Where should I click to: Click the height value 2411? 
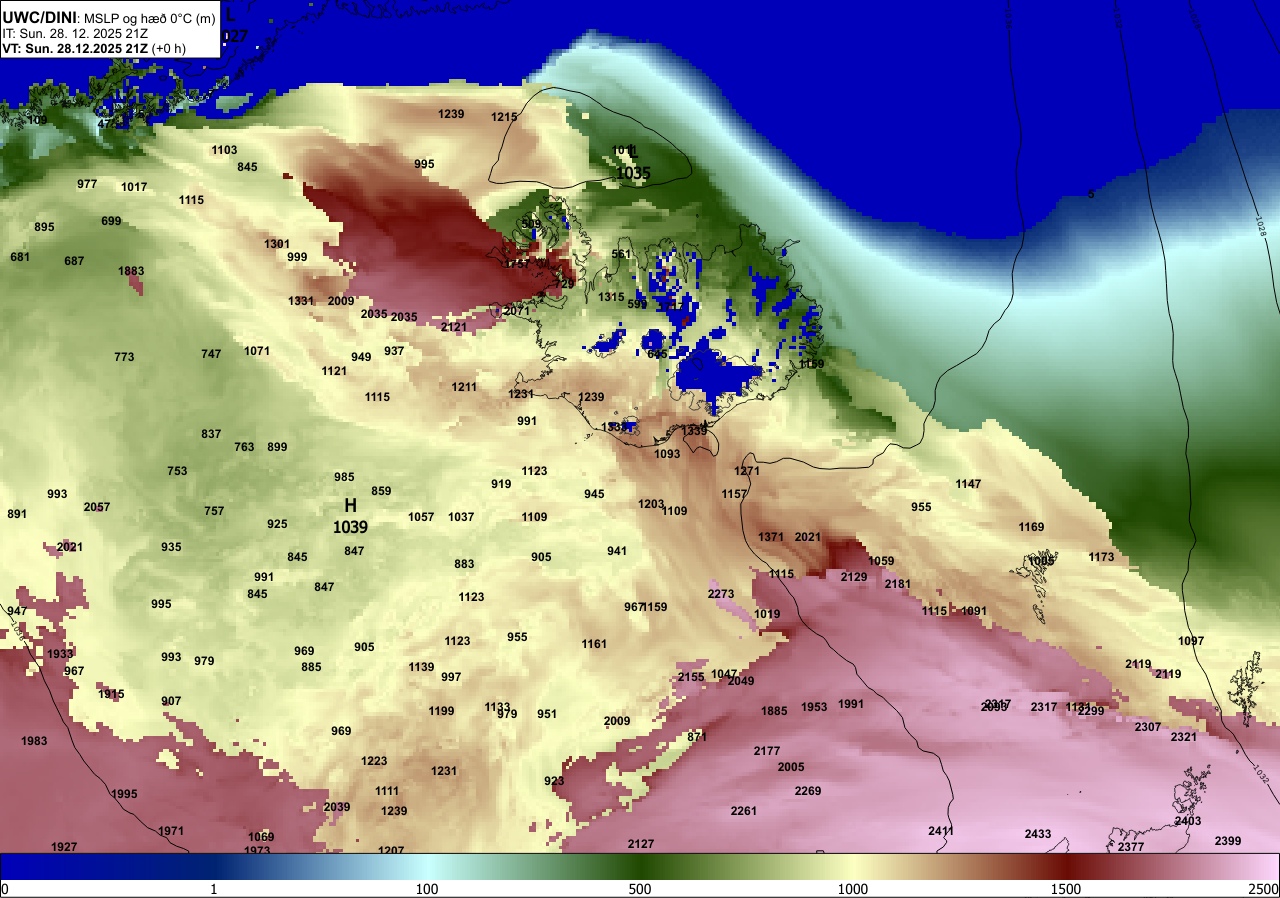click(941, 831)
